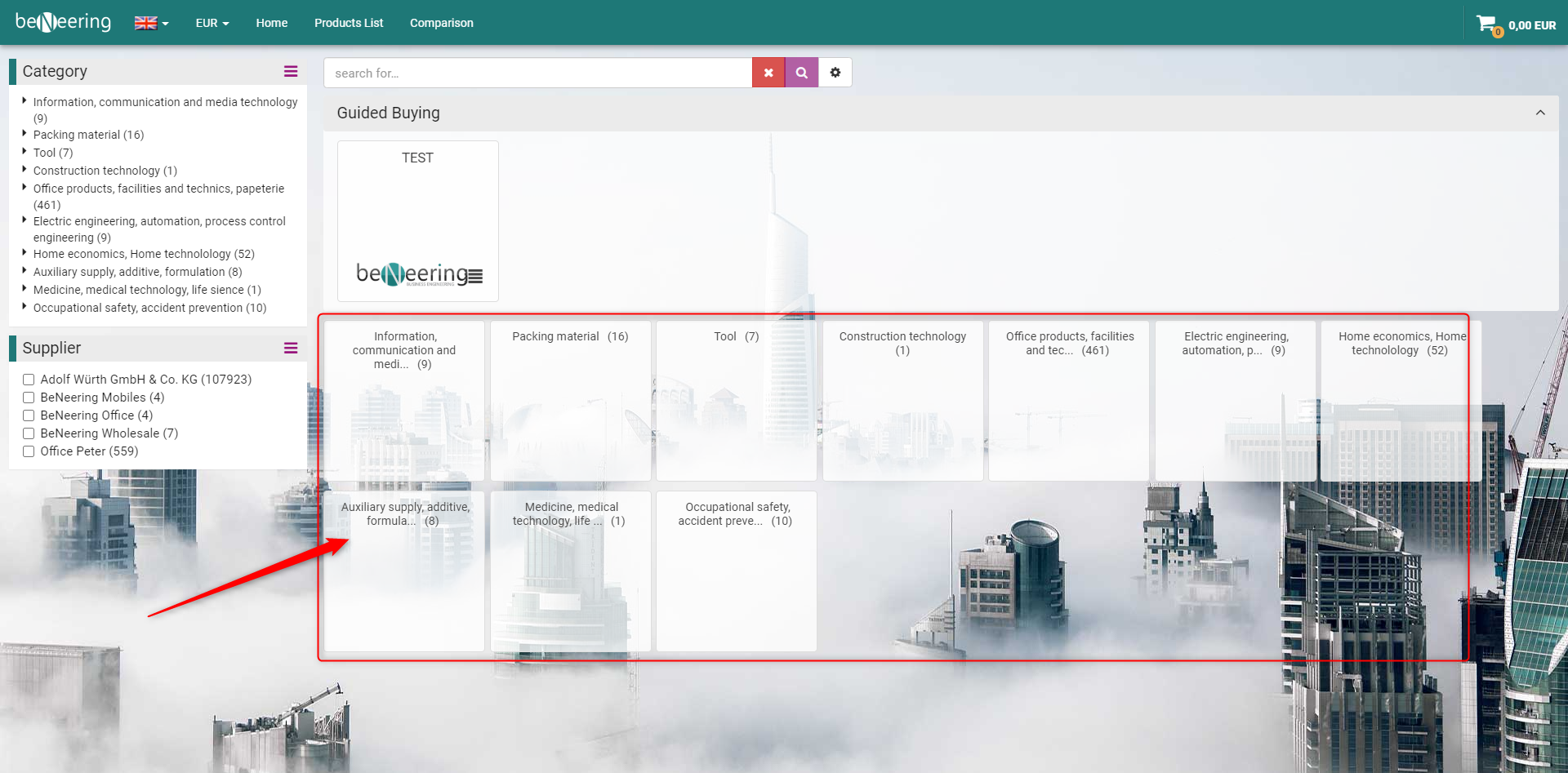Open the UK flag language selector
Screen dimensions: 1568x773
[151, 23]
